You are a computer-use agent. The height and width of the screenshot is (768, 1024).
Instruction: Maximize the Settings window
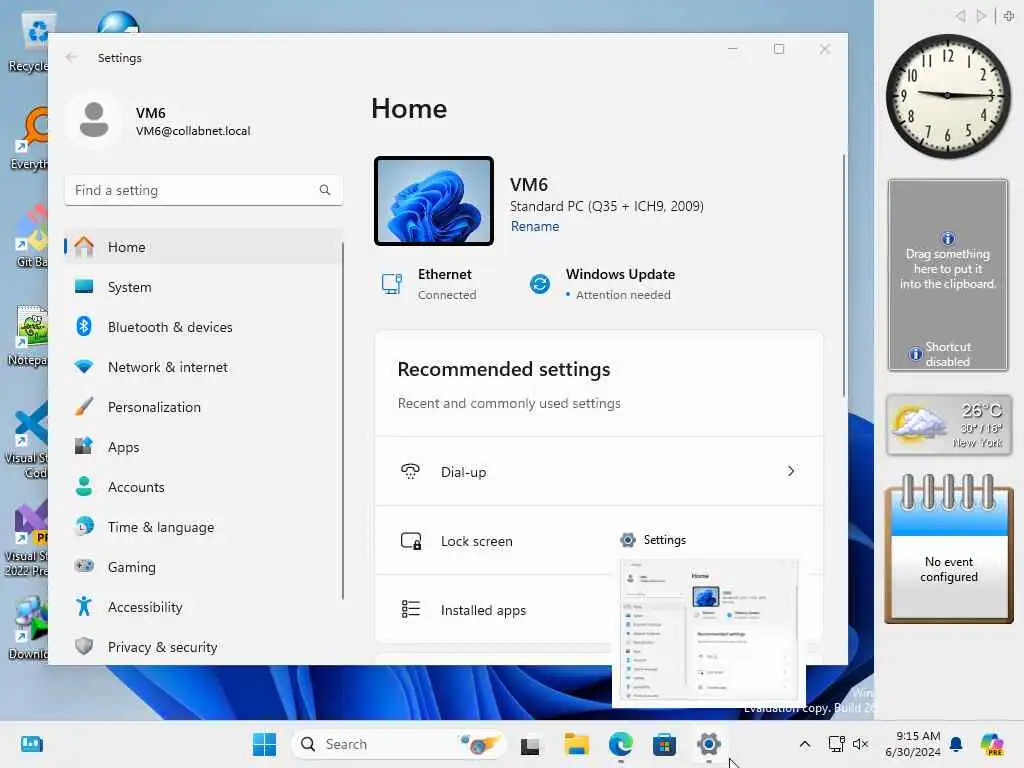[x=778, y=49]
